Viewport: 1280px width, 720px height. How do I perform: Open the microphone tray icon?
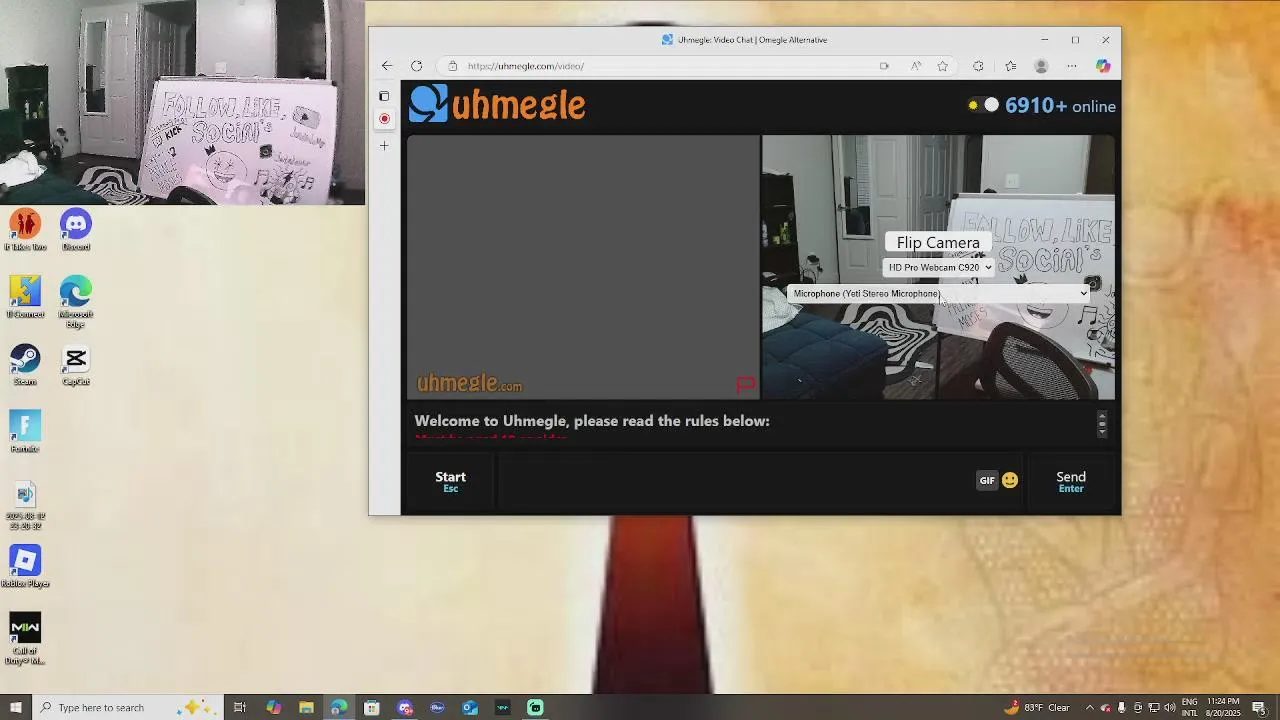1122,707
